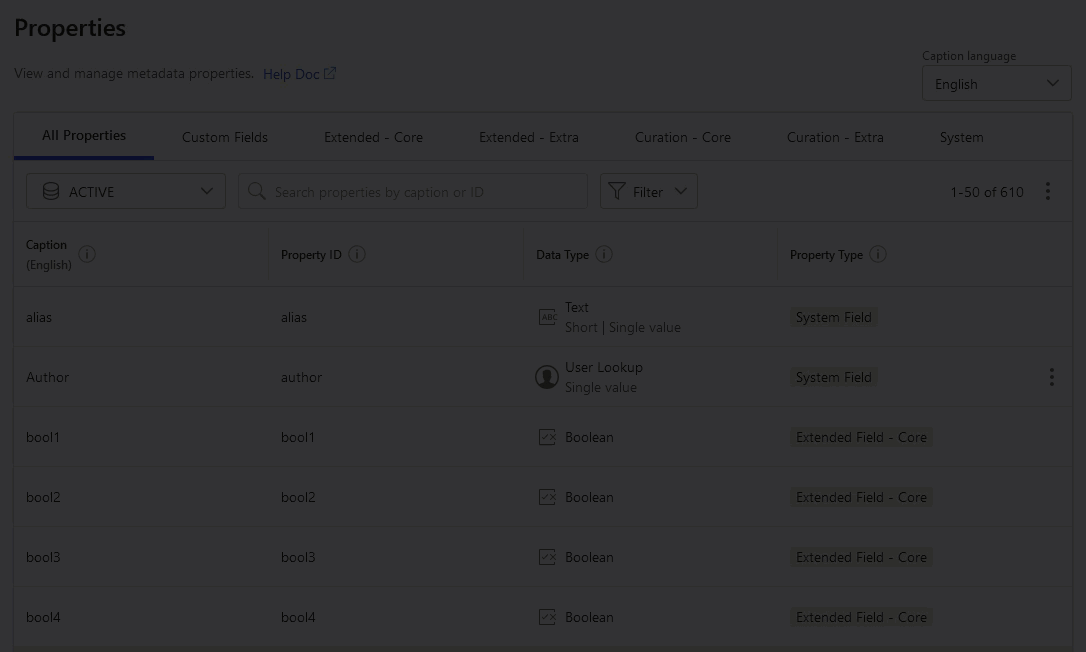
Task: Click the Property Type info icon
Action: pos(878,254)
